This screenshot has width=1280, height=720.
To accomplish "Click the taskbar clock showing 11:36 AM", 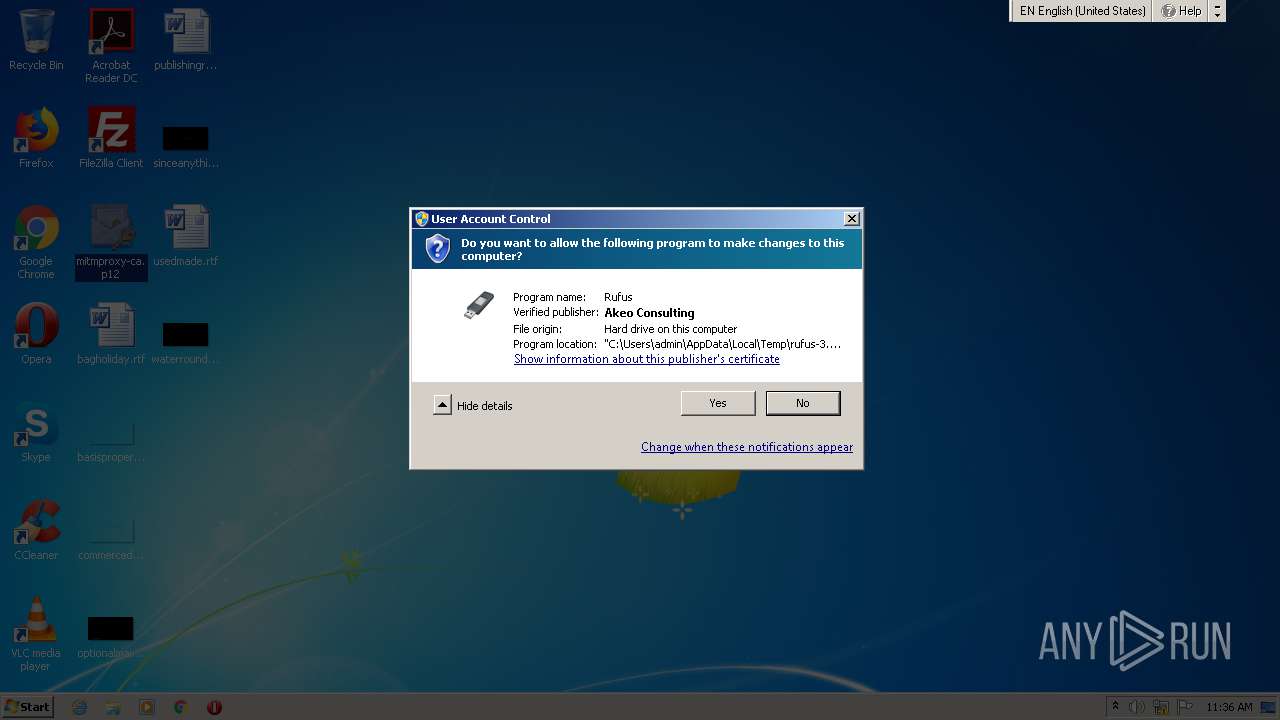I will click(1229, 707).
